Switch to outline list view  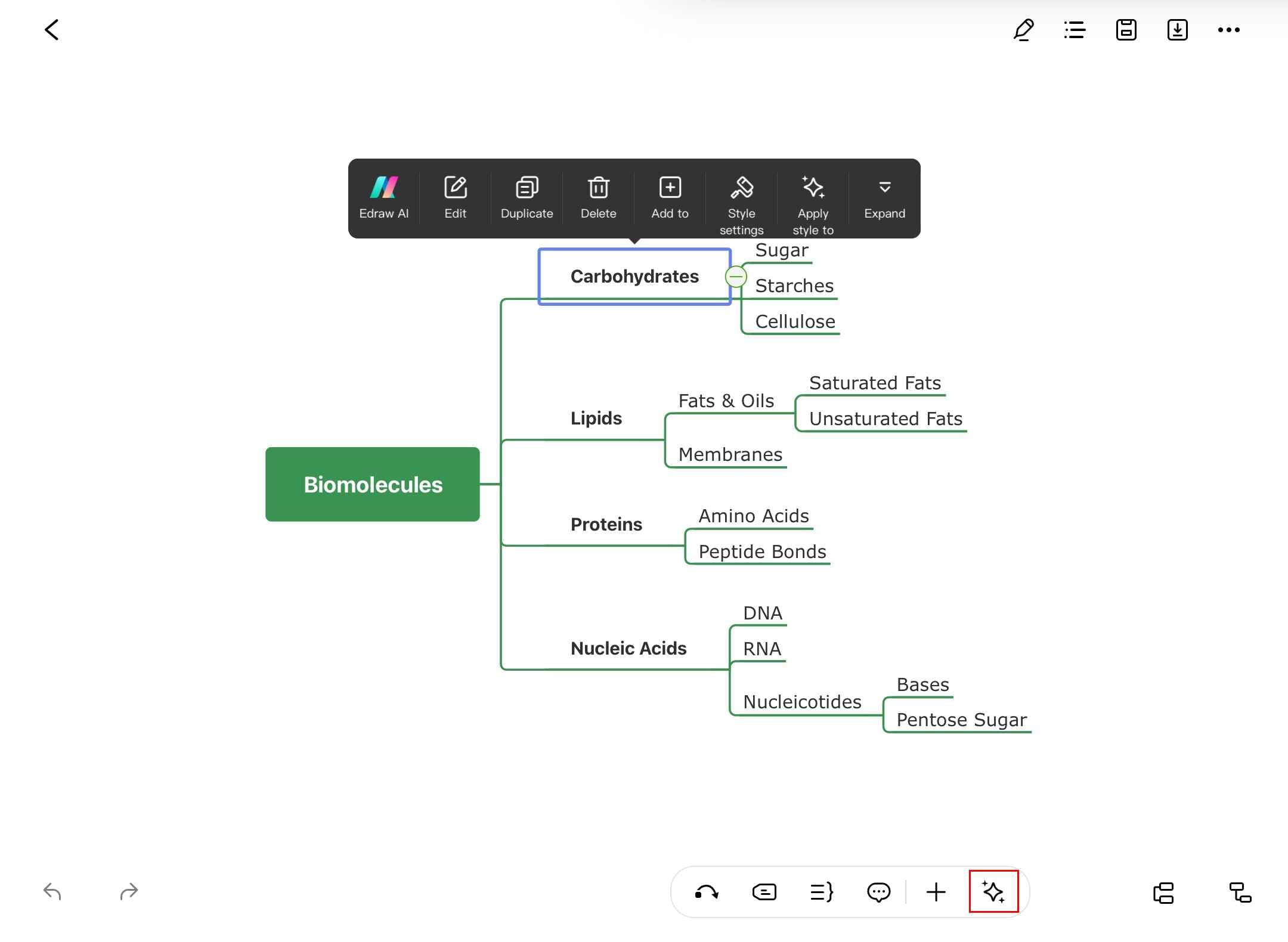[1075, 30]
